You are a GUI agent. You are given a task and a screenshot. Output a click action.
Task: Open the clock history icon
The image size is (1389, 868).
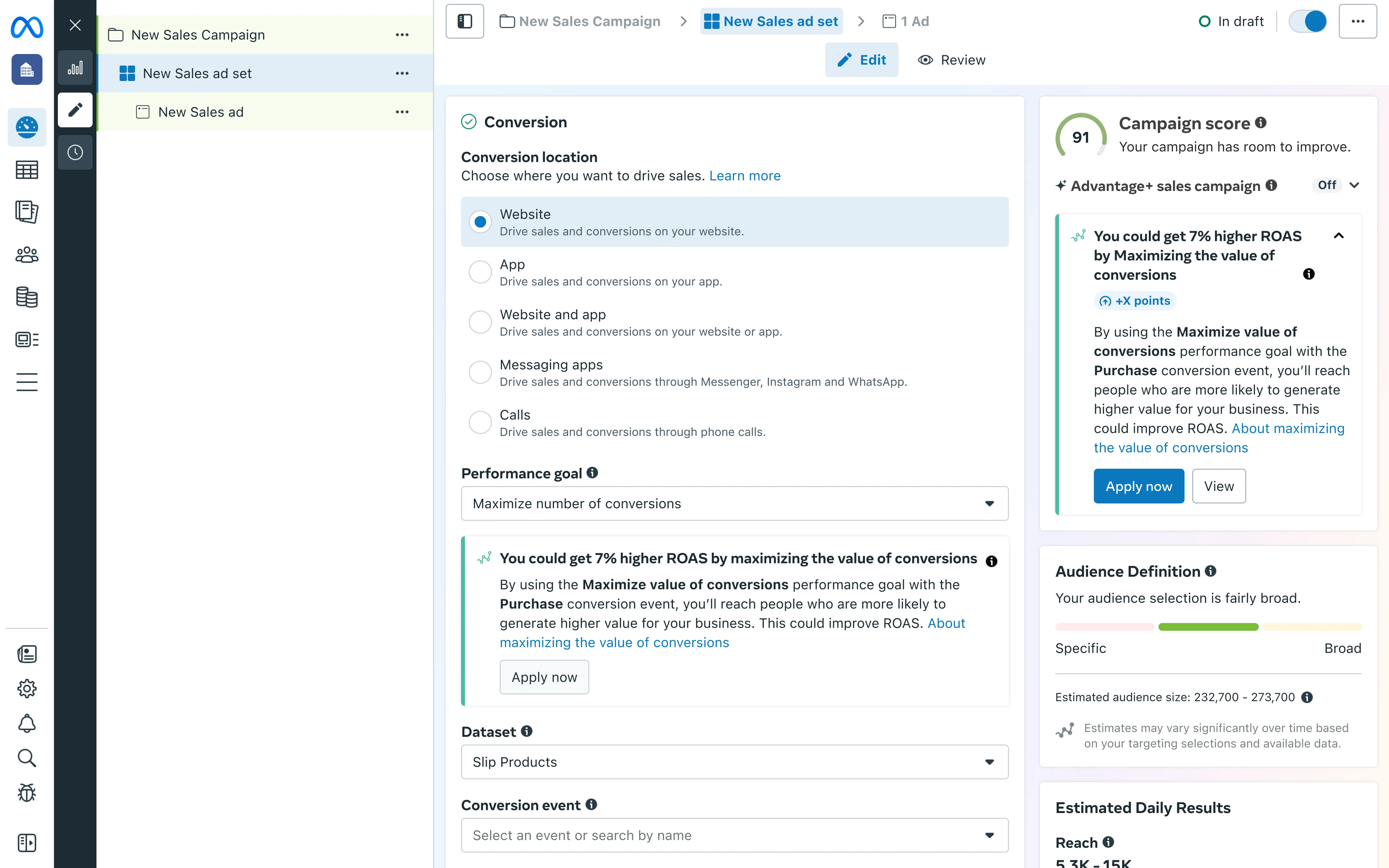pos(75,153)
